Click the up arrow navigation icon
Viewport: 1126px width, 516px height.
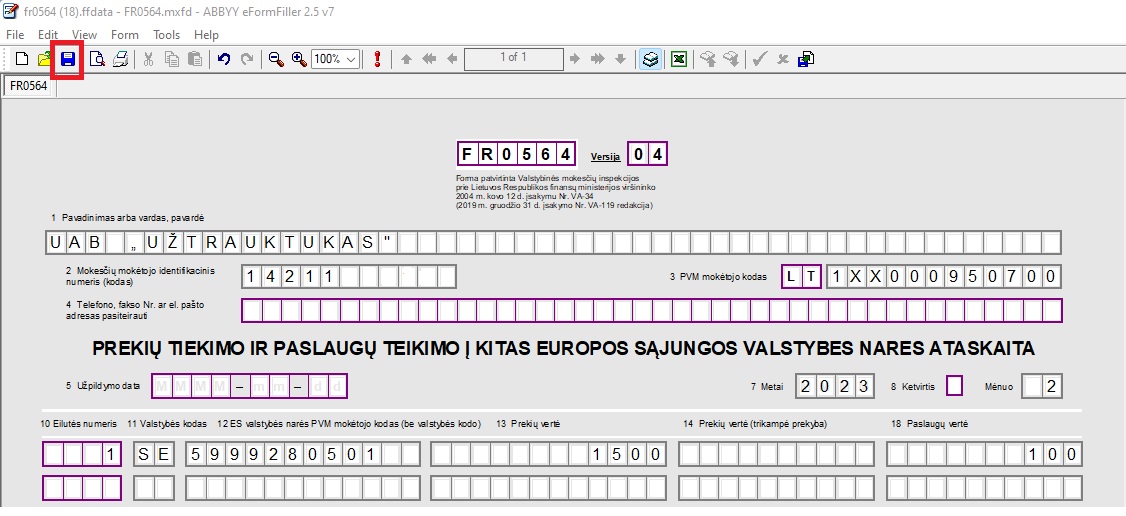[406, 60]
